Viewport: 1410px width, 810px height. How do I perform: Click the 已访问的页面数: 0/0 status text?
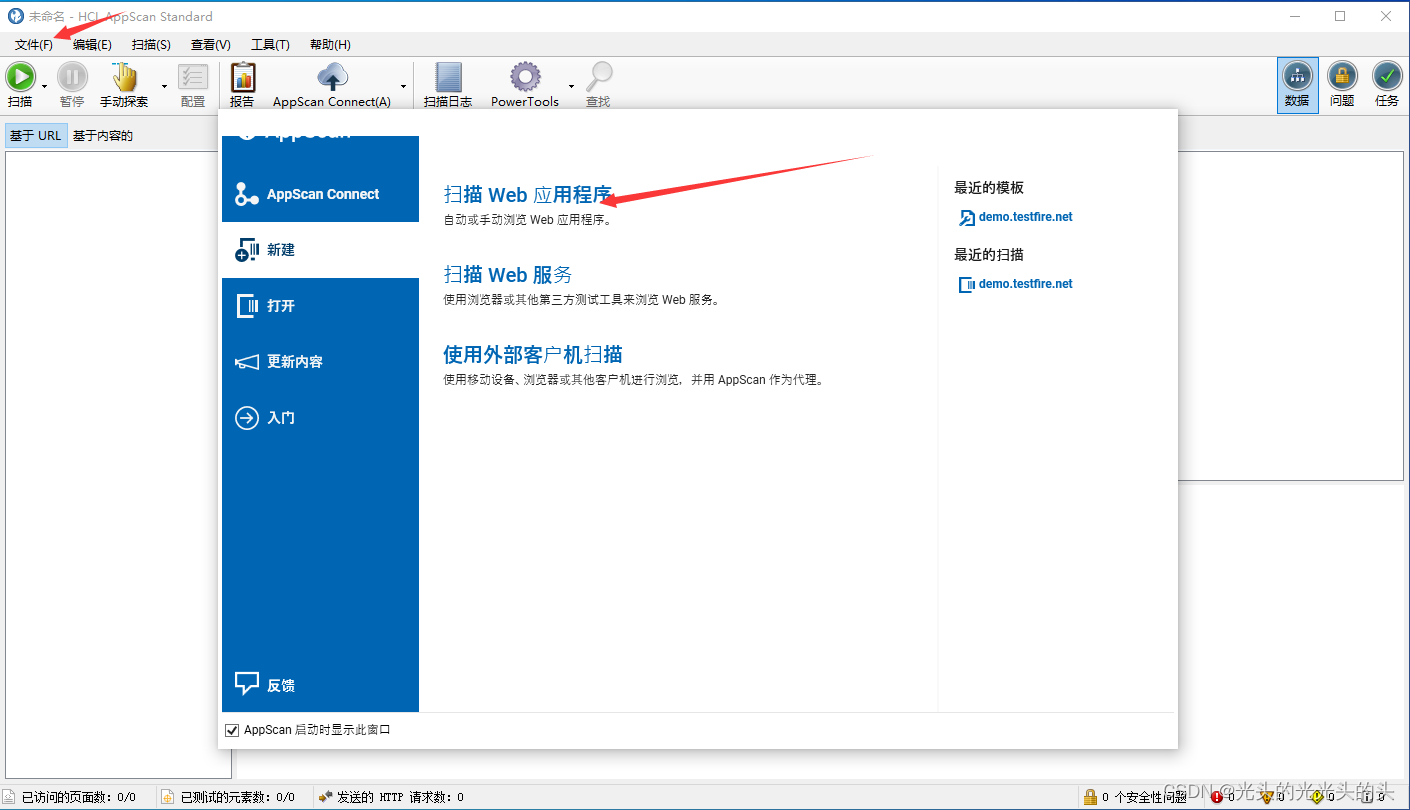(x=79, y=797)
